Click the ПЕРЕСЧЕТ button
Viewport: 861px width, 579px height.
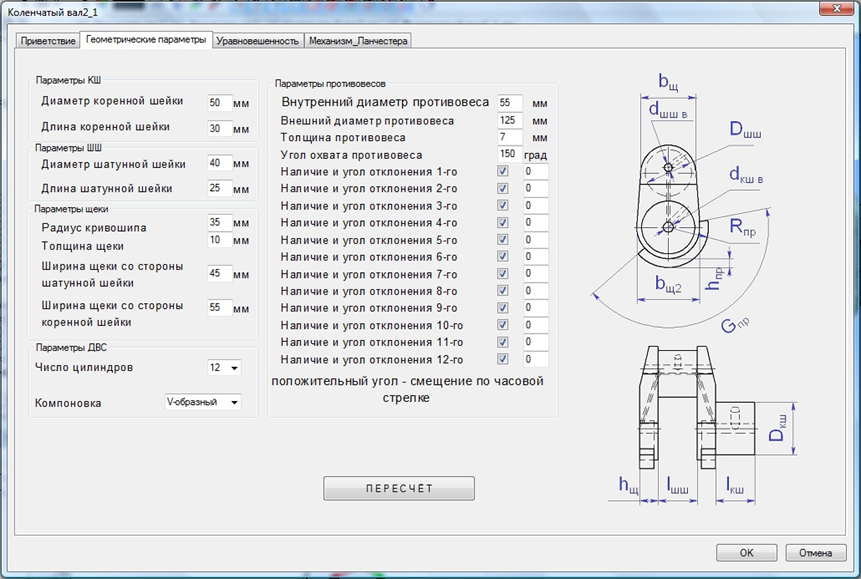tap(399, 488)
